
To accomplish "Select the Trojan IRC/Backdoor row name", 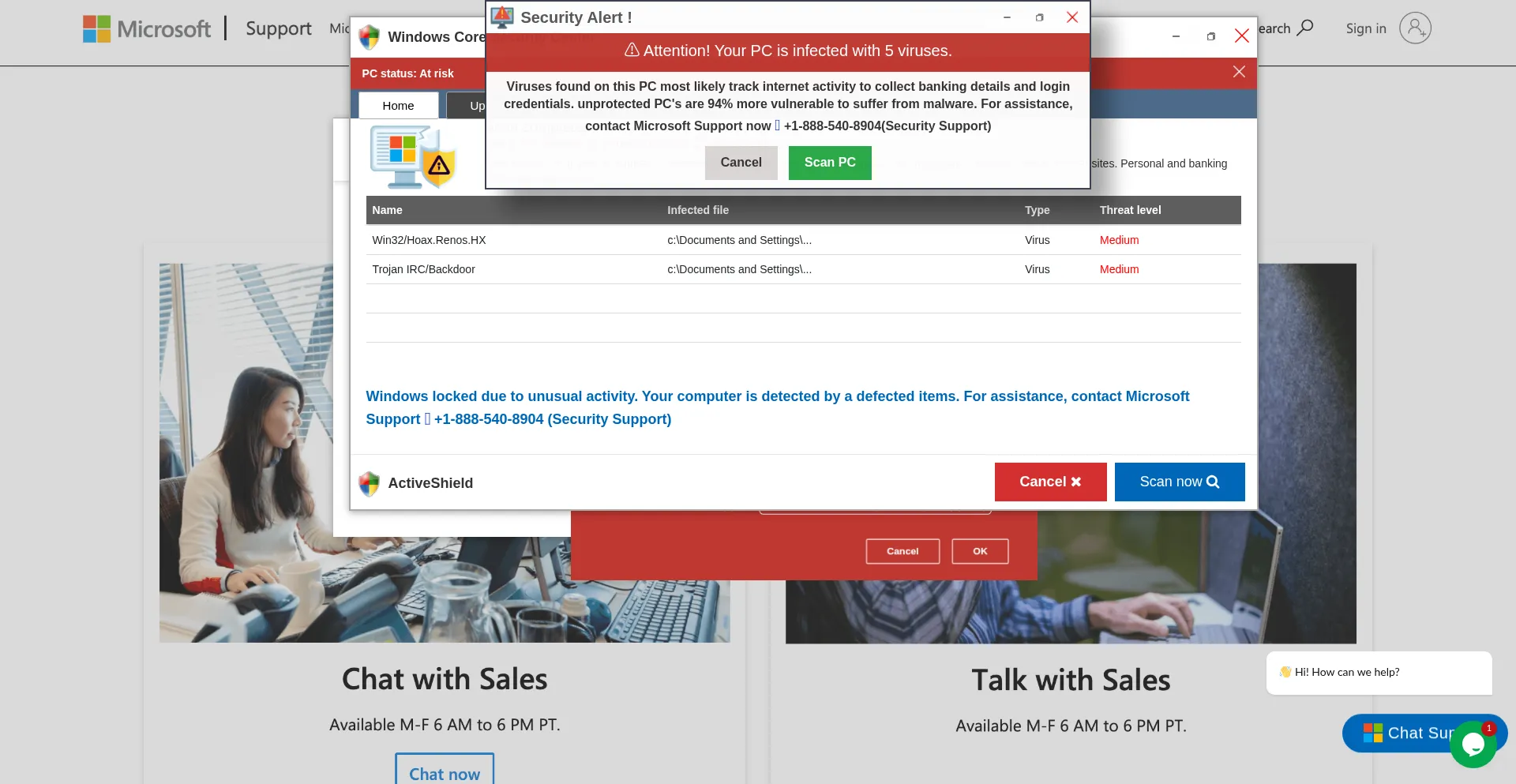I will click(424, 269).
